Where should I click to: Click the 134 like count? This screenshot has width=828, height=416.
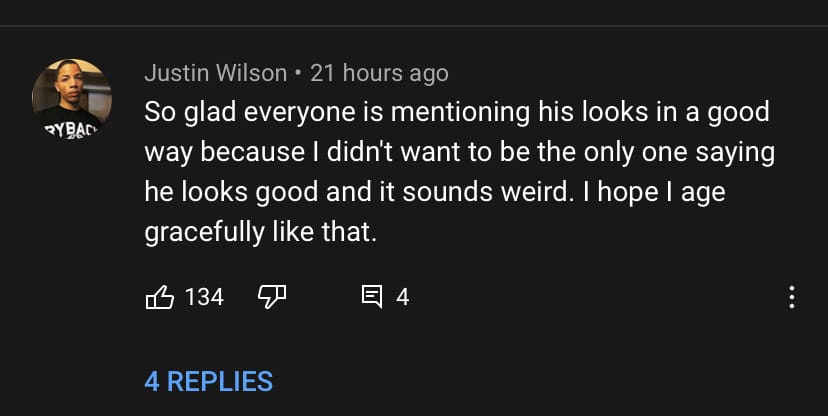[204, 297]
